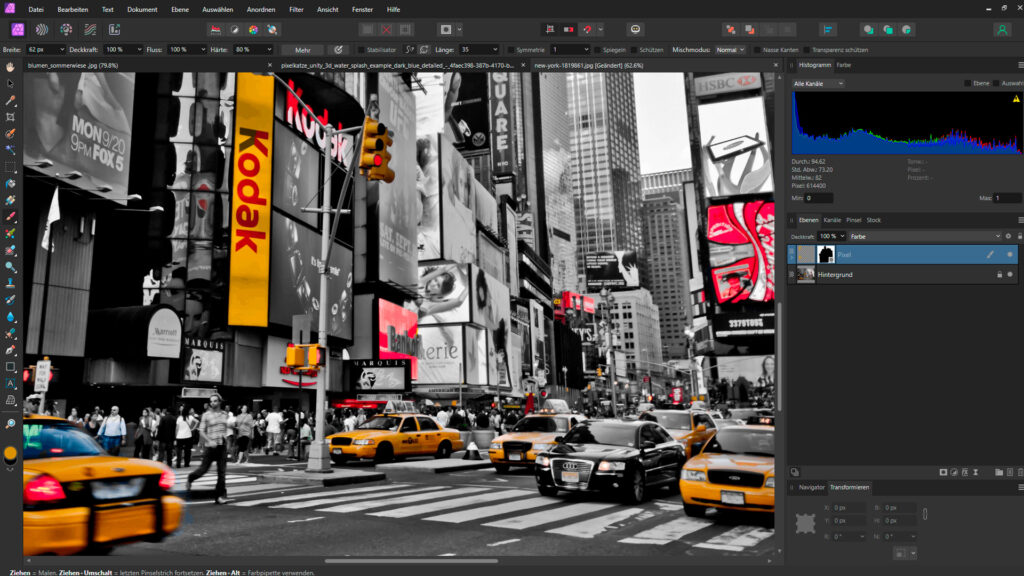Viewport: 1024px width, 576px height.
Task: Open the Mischmodus Normal dropdown
Action: pyautogui.click(x=729, y=50)
